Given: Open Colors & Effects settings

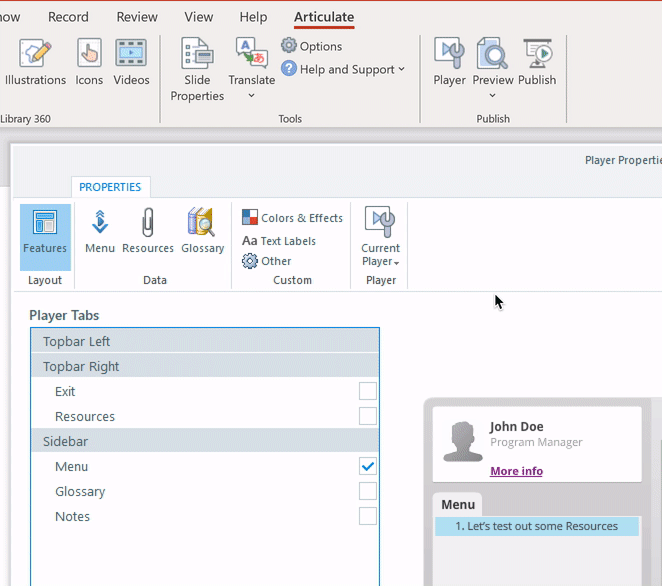Looking at the screenshot, I should 292,218.
